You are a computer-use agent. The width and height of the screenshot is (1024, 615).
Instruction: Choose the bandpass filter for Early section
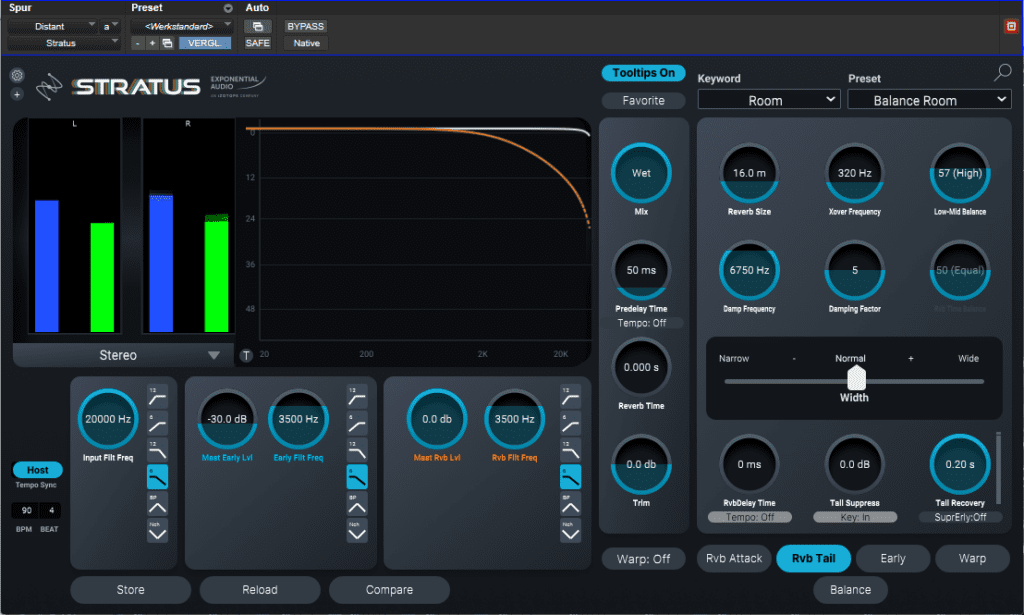pos(357,505)
